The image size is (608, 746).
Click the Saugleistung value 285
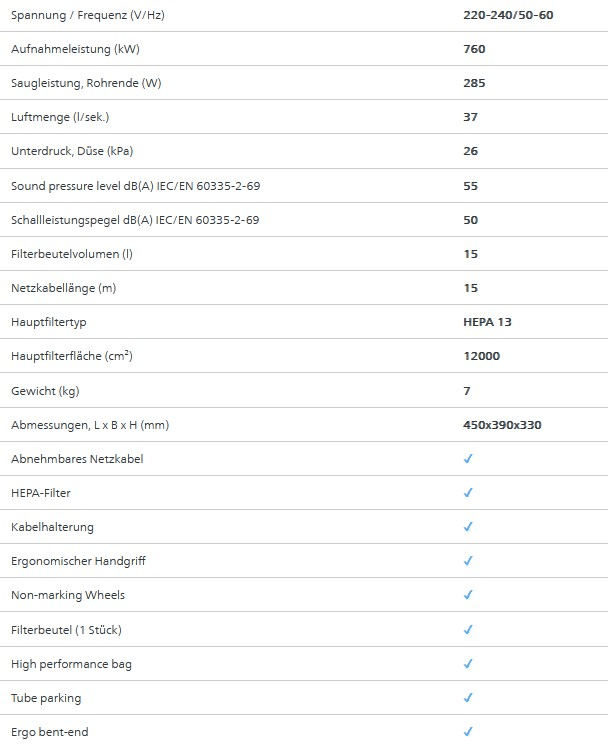click(x=475, y=82)
